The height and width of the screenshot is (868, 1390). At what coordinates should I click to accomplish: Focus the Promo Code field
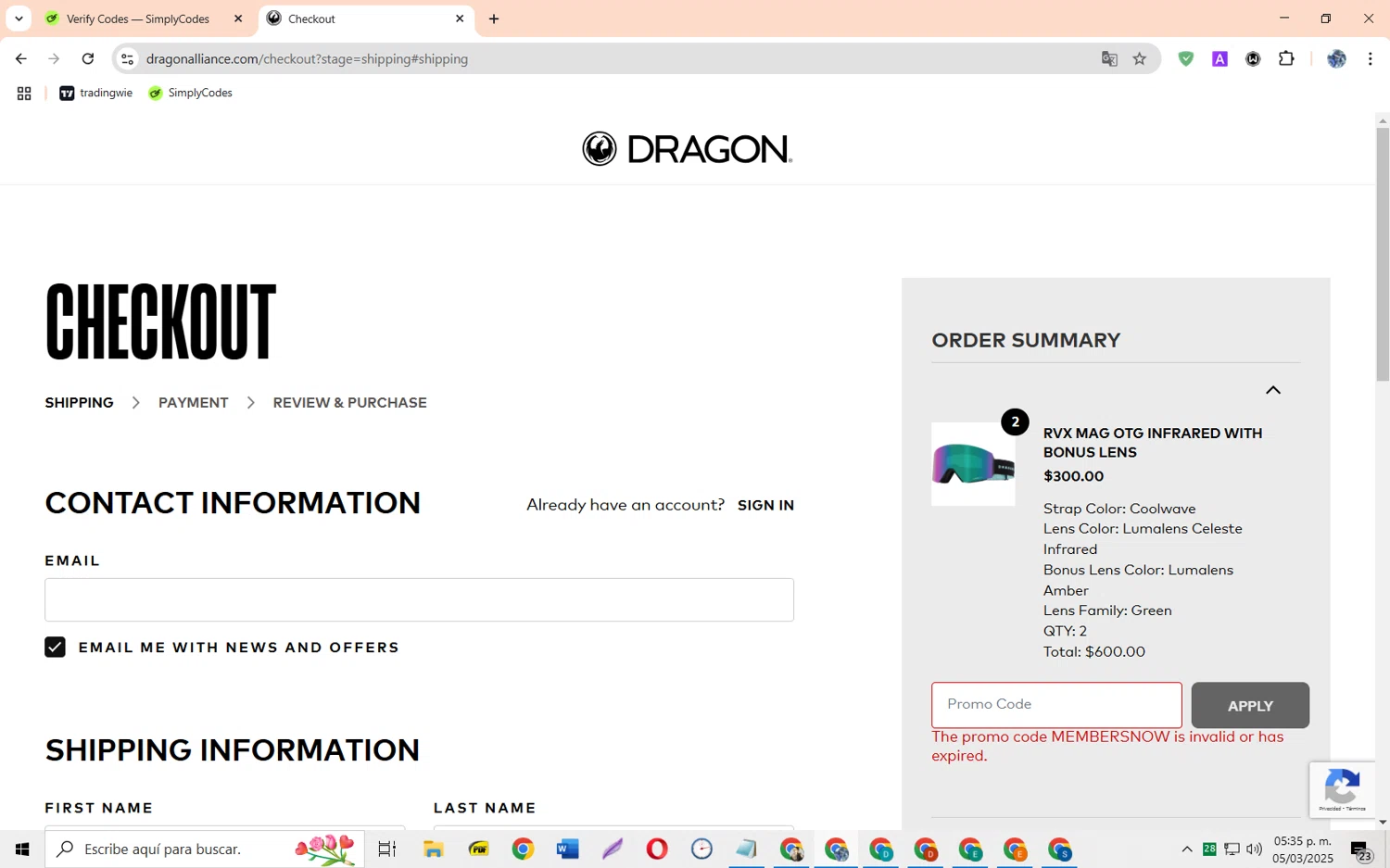(x=1056, y=705)
